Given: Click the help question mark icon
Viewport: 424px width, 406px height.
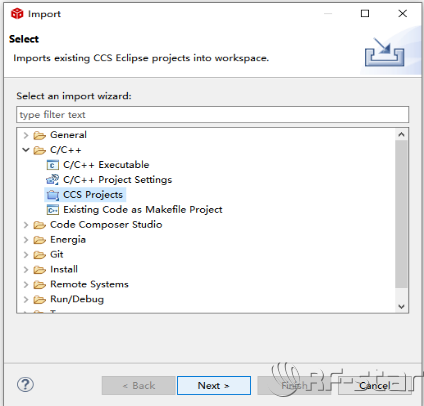Looking at the screenshot, I should pyautogui.click(x=25, y=385).
